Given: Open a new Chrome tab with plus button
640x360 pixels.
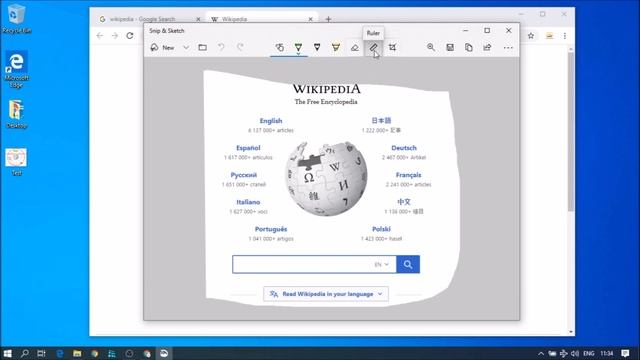Looking at the screenshot, I should [x=329, y=19].
